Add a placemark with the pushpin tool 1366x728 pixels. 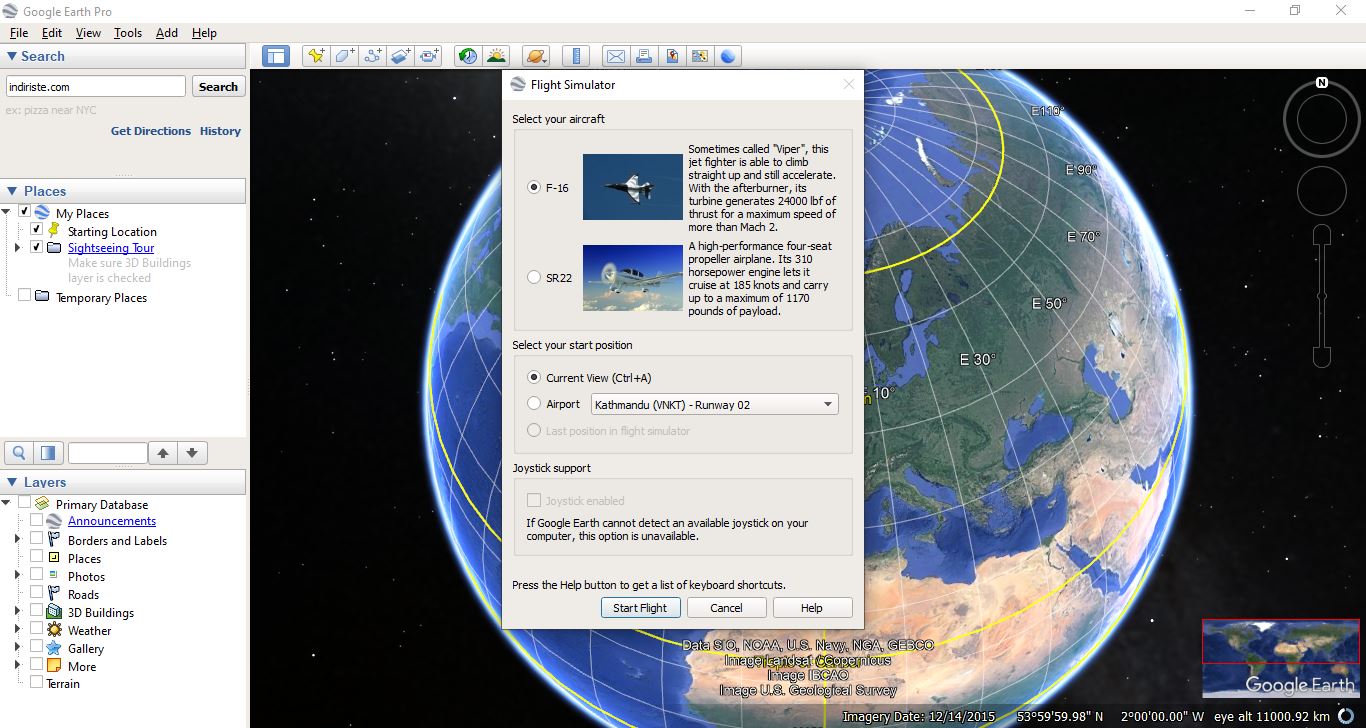point(316,56)
